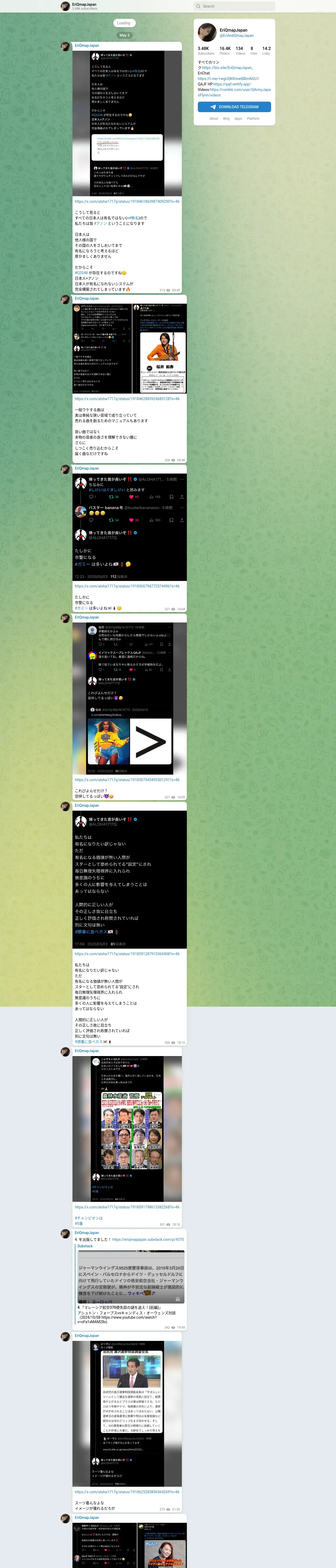Click the #ガミー hashtag in post text
This screenshot has width=336, height=1568.
coord(81,608)
